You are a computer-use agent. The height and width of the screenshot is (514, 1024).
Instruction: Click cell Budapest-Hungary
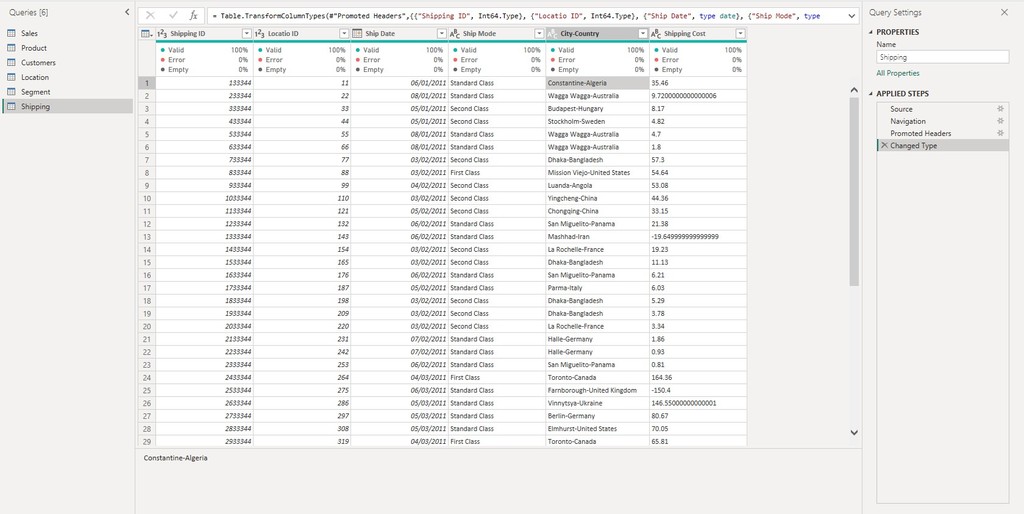point(598,108)
